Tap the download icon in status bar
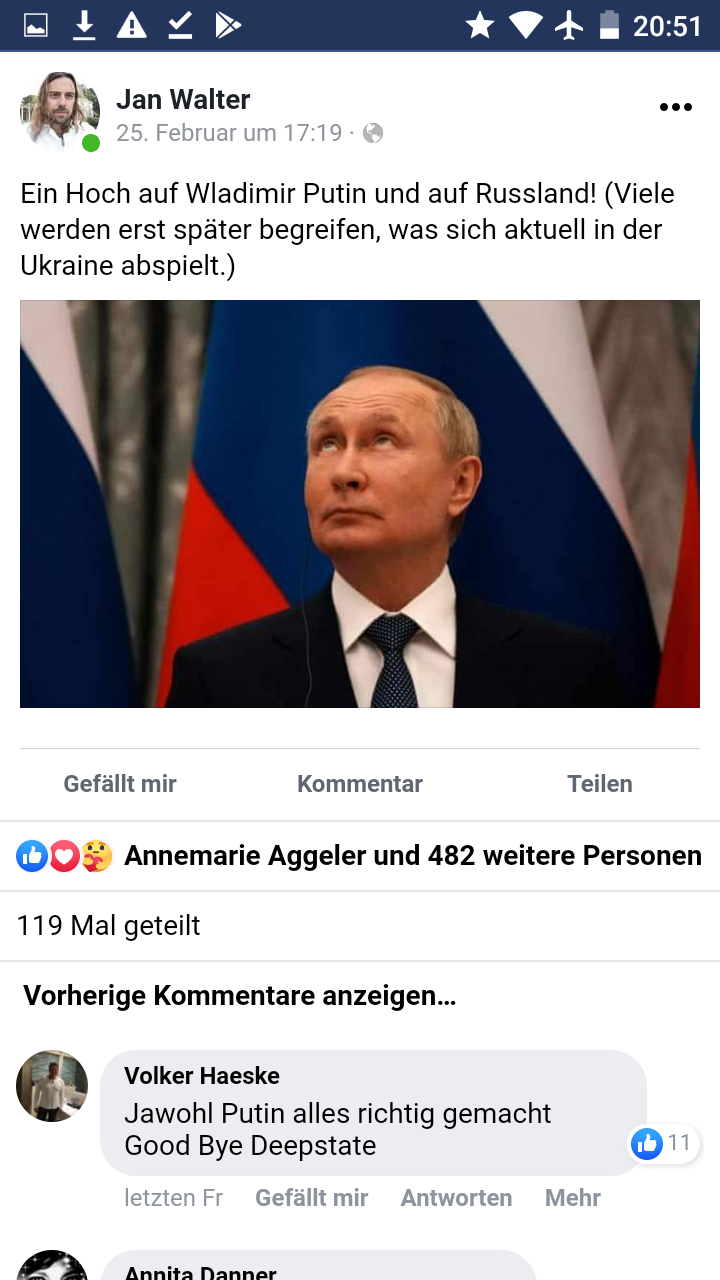720x1280 pixels. (84, 26)
